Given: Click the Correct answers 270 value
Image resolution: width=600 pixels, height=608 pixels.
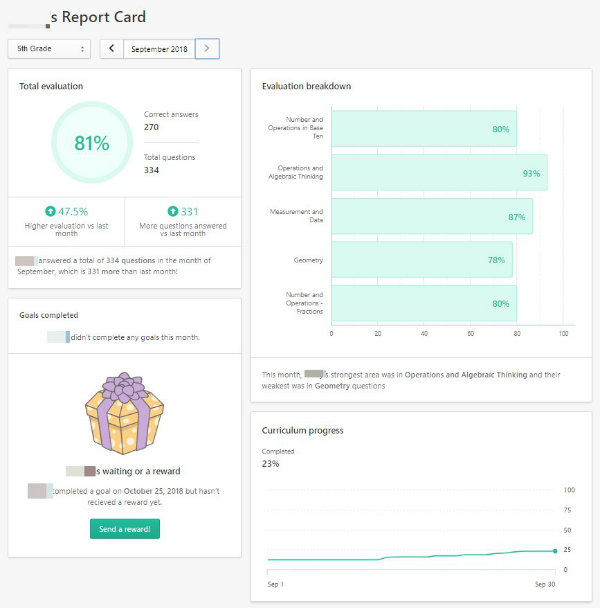Looking at the screenshot, I should coord(151,127).
